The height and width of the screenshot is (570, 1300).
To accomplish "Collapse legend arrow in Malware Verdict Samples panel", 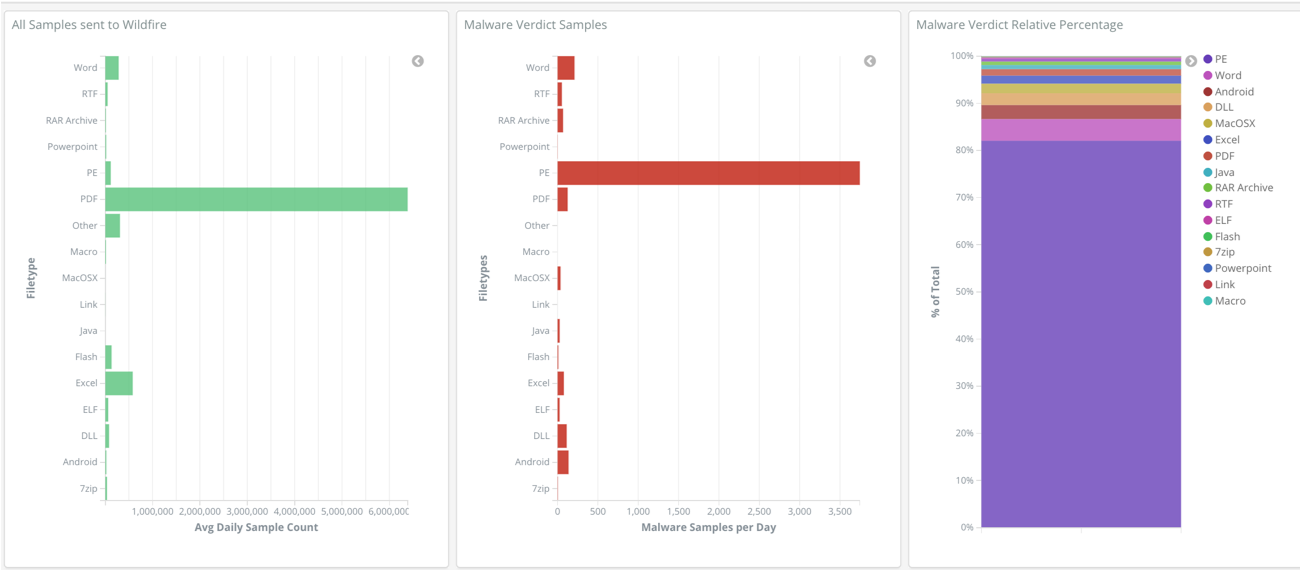I will pyautogui.click(x=870, y=61).
